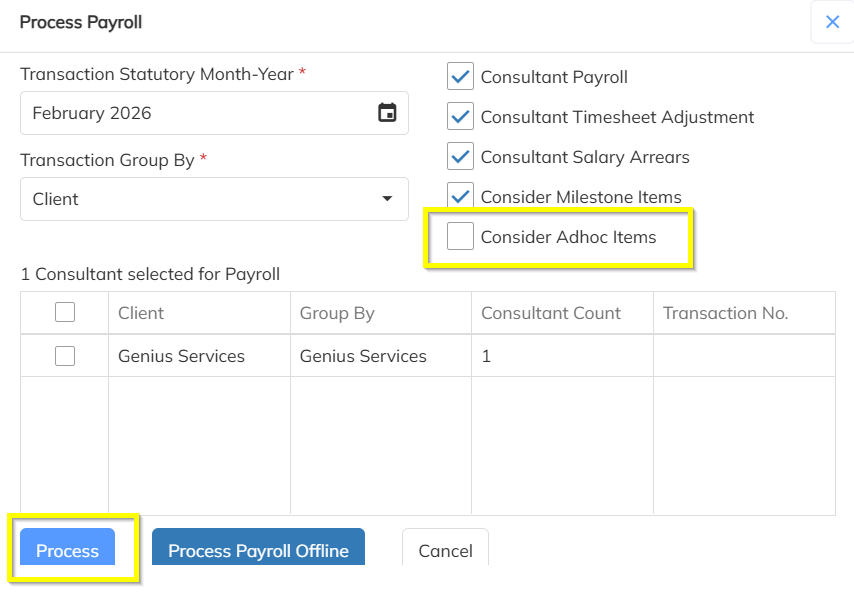Click the Group By column header
This screenshot has height=605, width=854.
337,313
